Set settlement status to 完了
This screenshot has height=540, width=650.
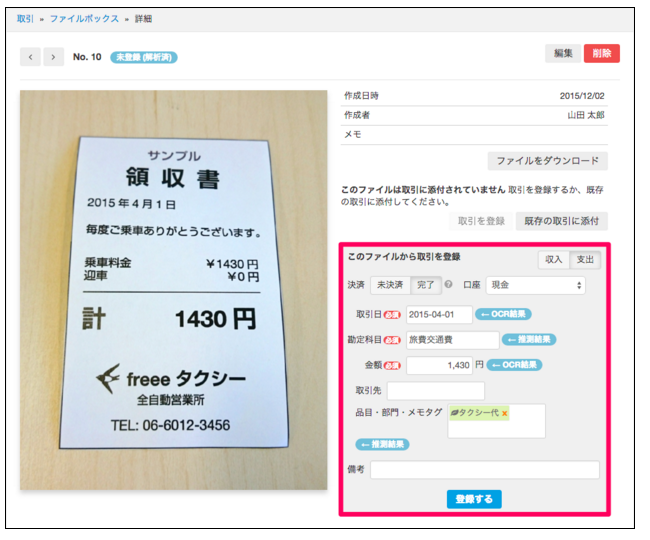pyautogui.click(x=425, y=285)
